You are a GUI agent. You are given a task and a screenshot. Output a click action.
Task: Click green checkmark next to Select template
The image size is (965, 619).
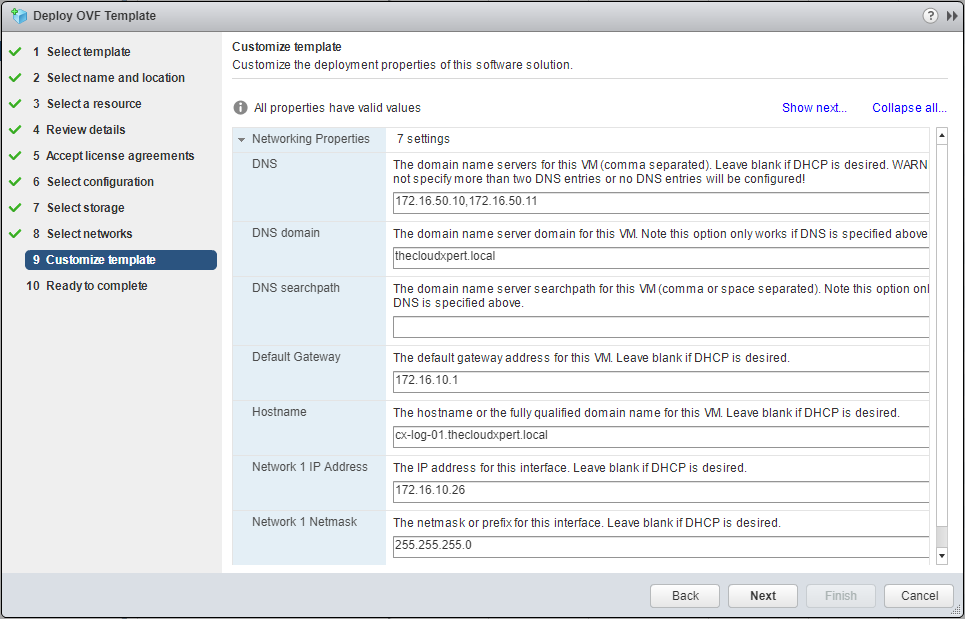(x=15, y=52)
